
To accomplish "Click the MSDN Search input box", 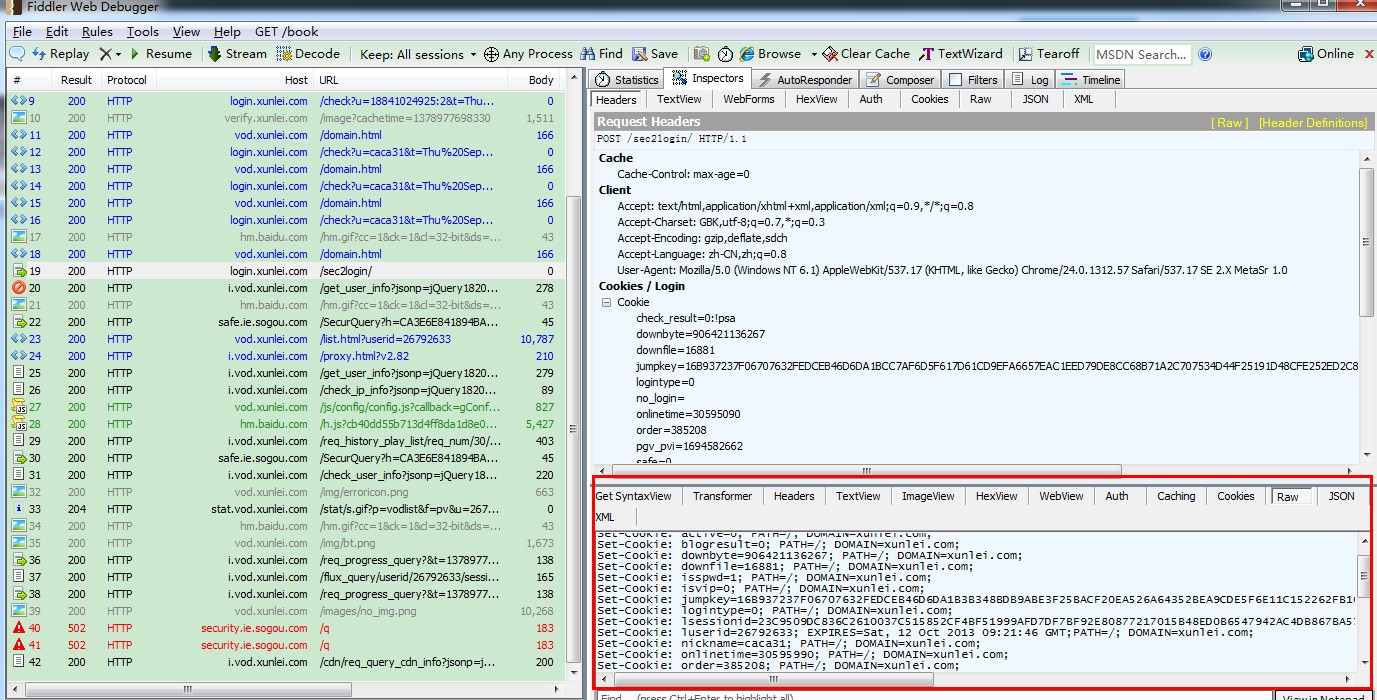I will point(1142,54).
